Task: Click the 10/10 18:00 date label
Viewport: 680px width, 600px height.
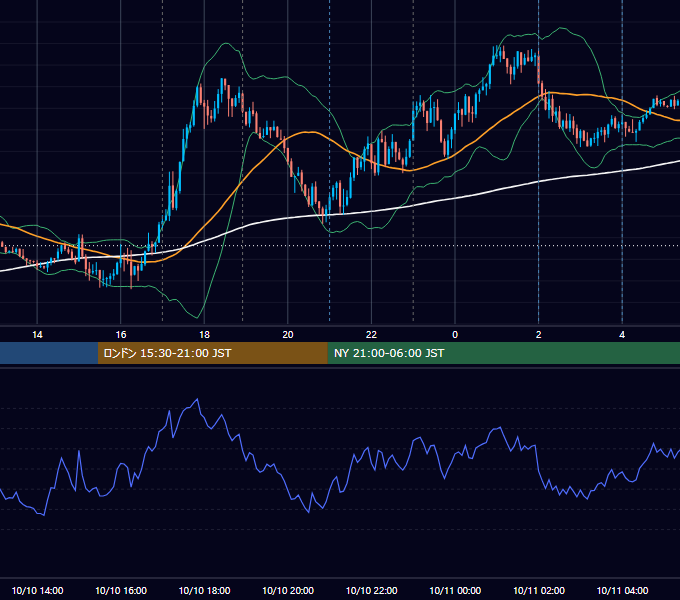Action: 204,590
